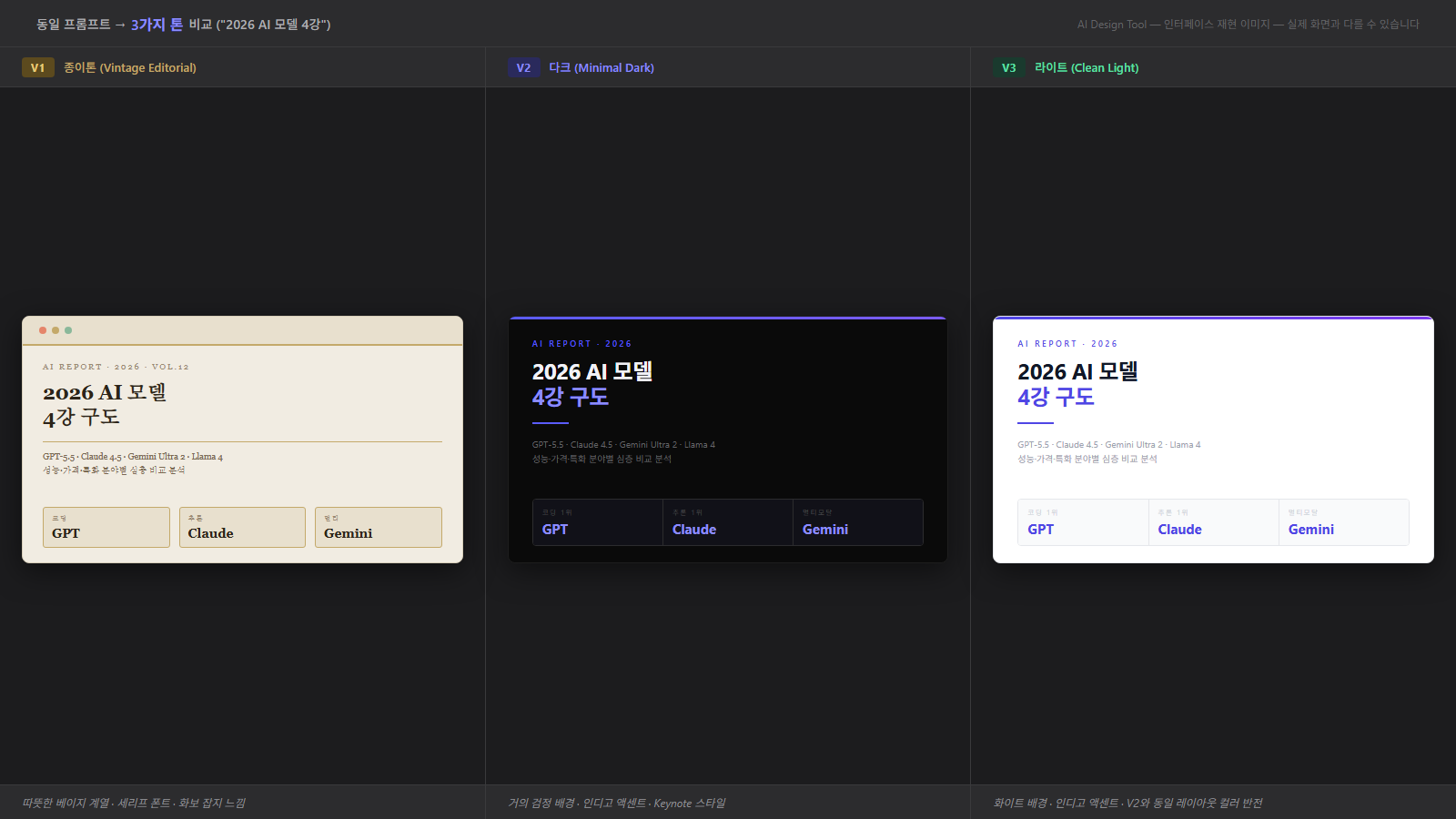Click the "성능·가격·특화" description line in the light card
The height and width of the screenshot is (819, 1456).
1087,459
